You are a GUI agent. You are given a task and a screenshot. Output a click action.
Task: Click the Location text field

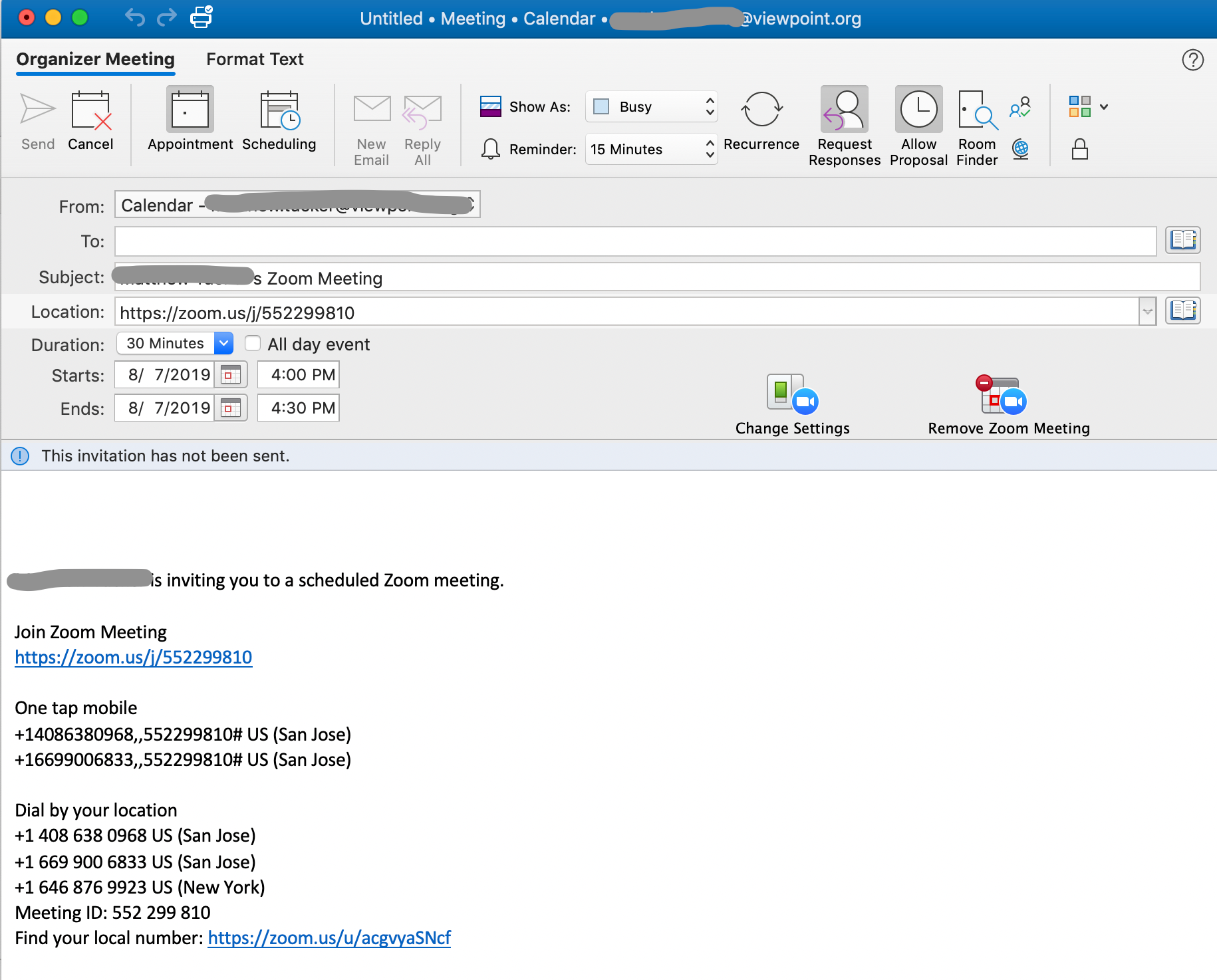626,312
